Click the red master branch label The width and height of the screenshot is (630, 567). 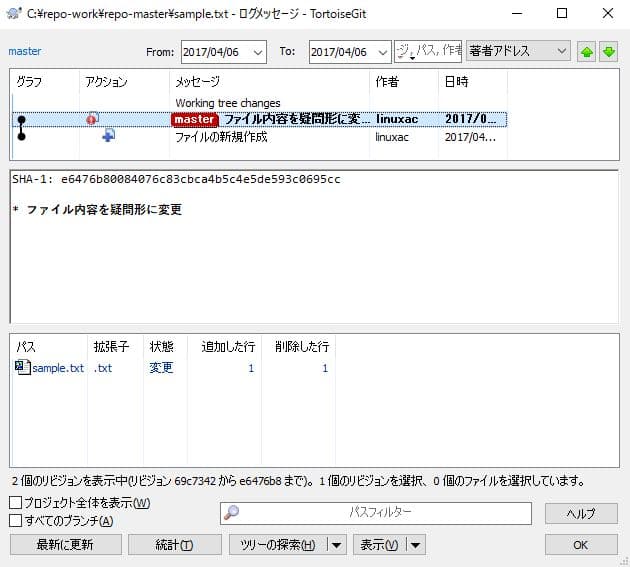(195, 119)
